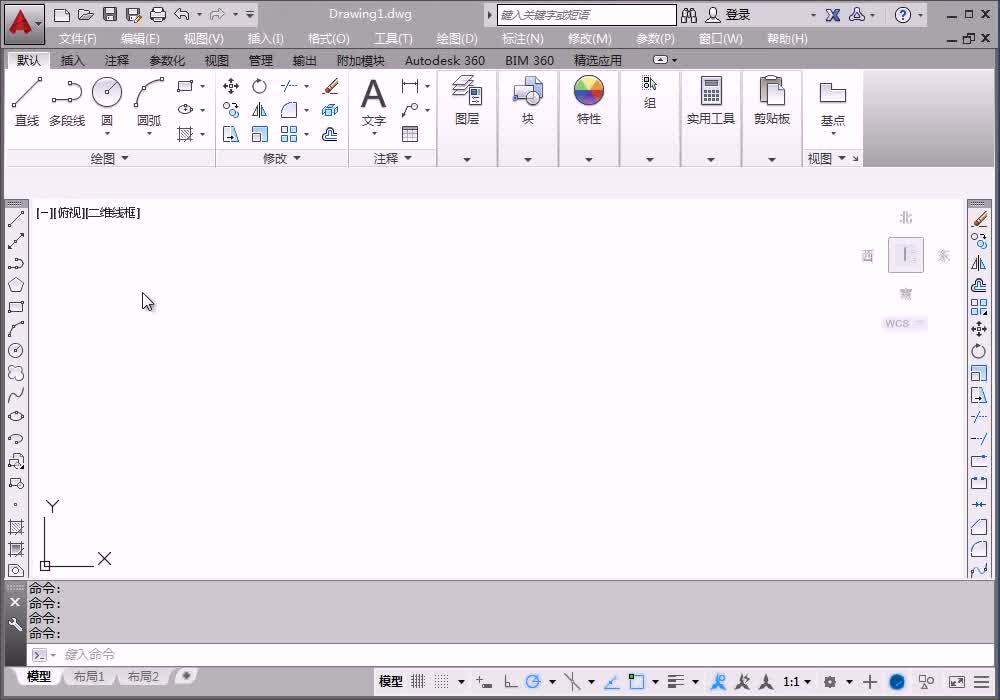Click the Group (组) panel button

(x=649, y=92)
